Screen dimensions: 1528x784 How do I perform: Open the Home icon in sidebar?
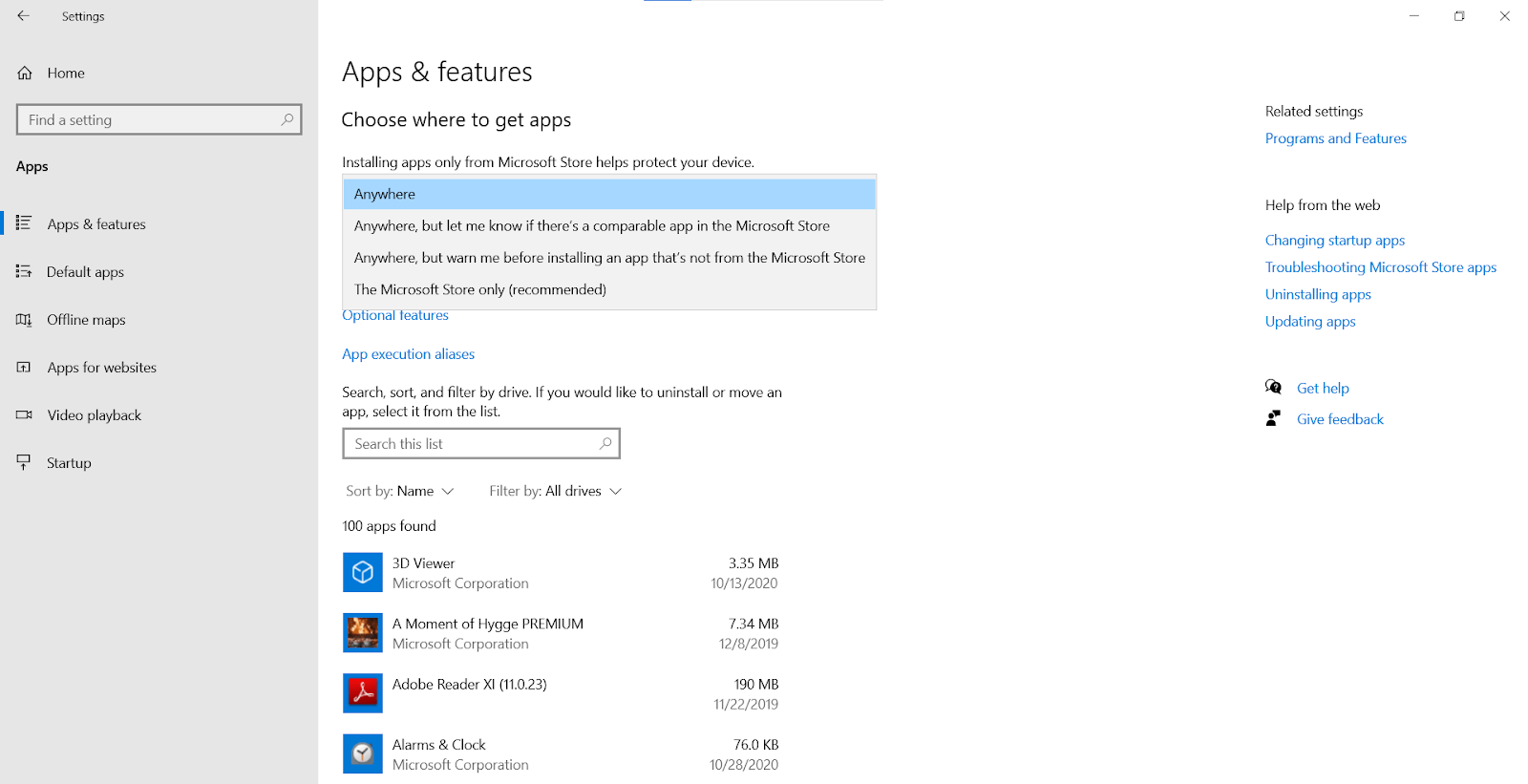click(x=25, y=73)
